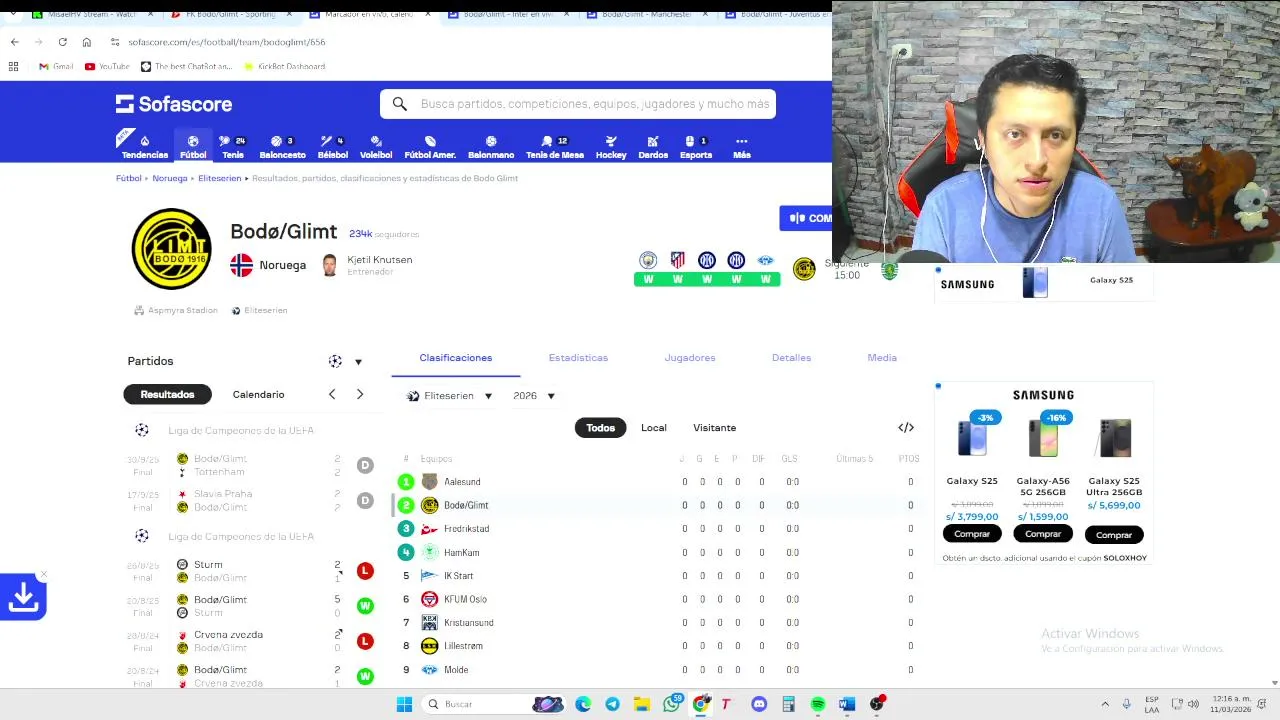Expand the Eliteserien league dropdown
Viewport: 1280px width, 720px height.
450,396
